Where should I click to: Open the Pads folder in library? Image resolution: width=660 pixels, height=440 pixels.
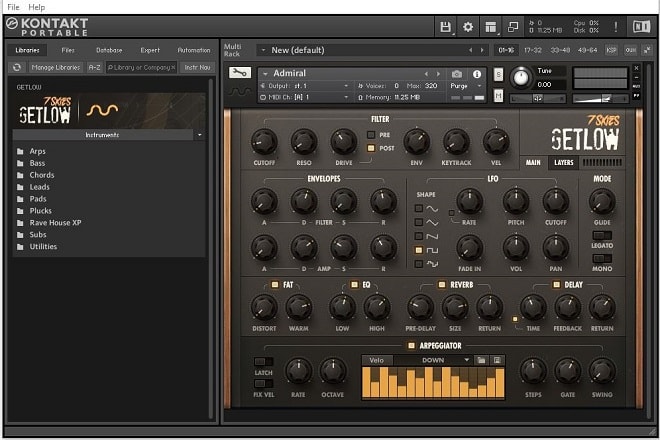[38, 199]
